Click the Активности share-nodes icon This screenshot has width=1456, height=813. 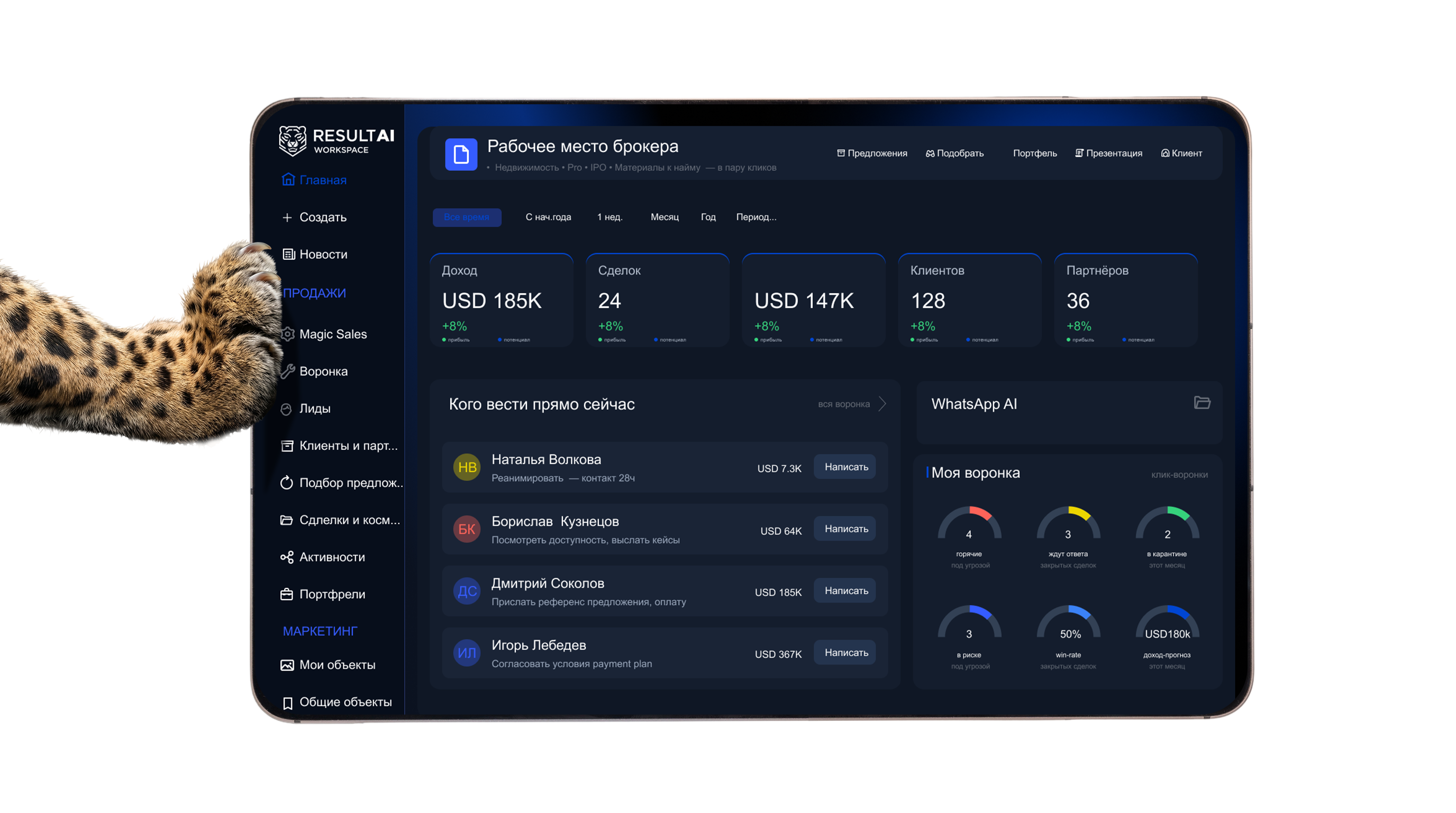tap(287, 557)
